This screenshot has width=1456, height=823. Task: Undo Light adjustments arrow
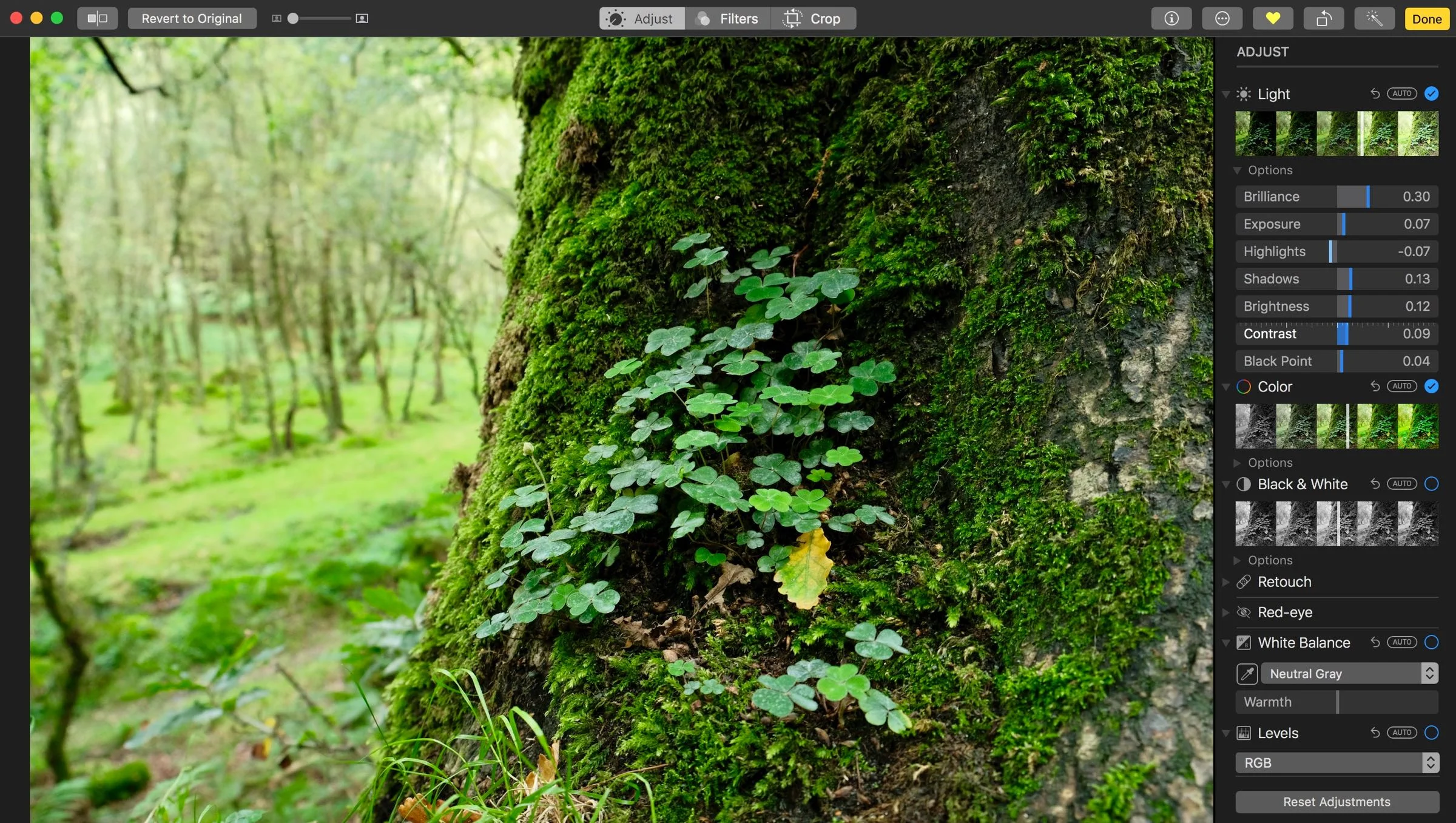pyautogui.click(x=1375, y=93)
